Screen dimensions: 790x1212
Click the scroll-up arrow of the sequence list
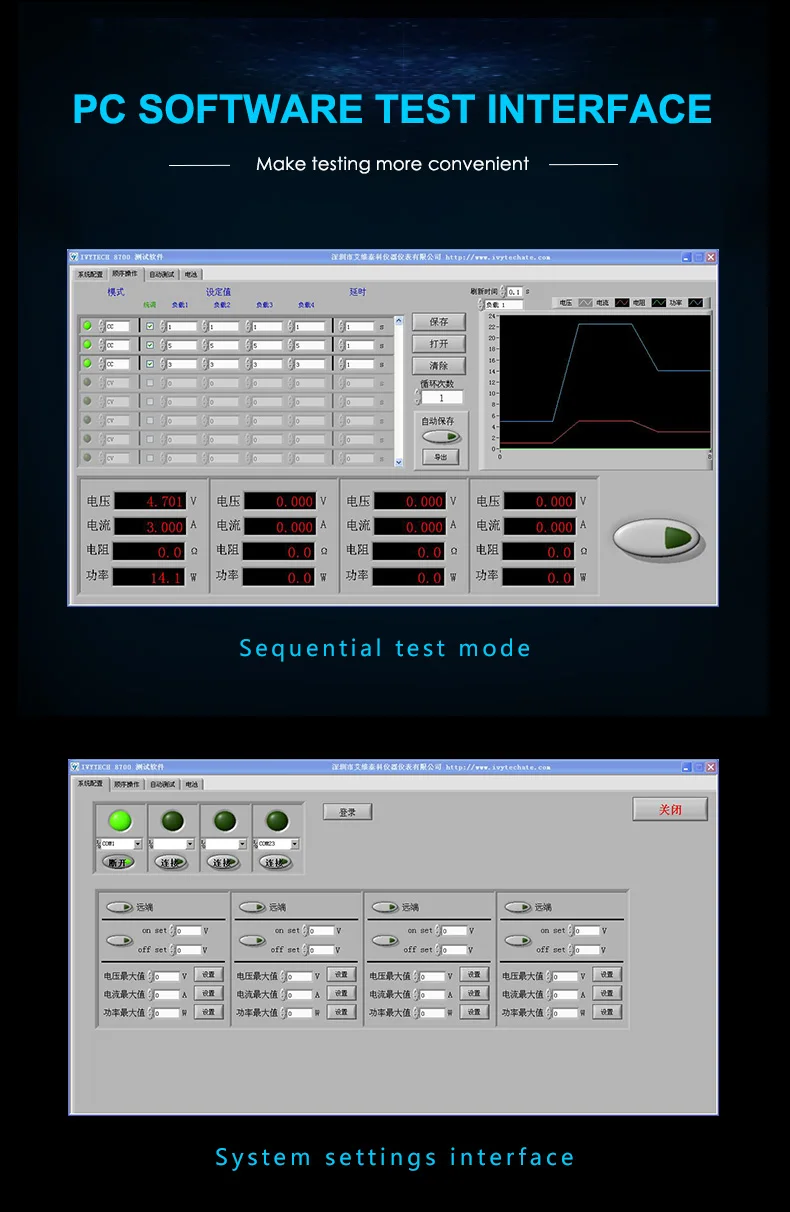pos(399,321)
